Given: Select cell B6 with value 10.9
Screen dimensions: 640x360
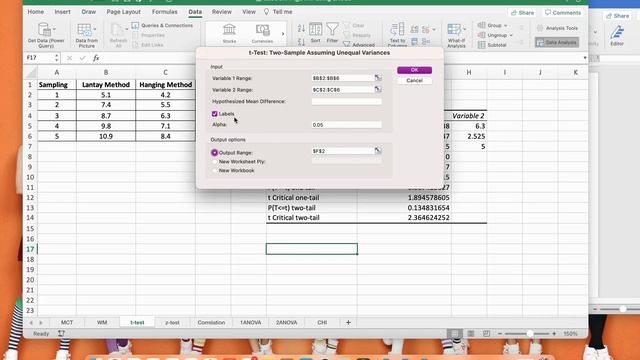Looking at the screenshot, I should 106,136.
